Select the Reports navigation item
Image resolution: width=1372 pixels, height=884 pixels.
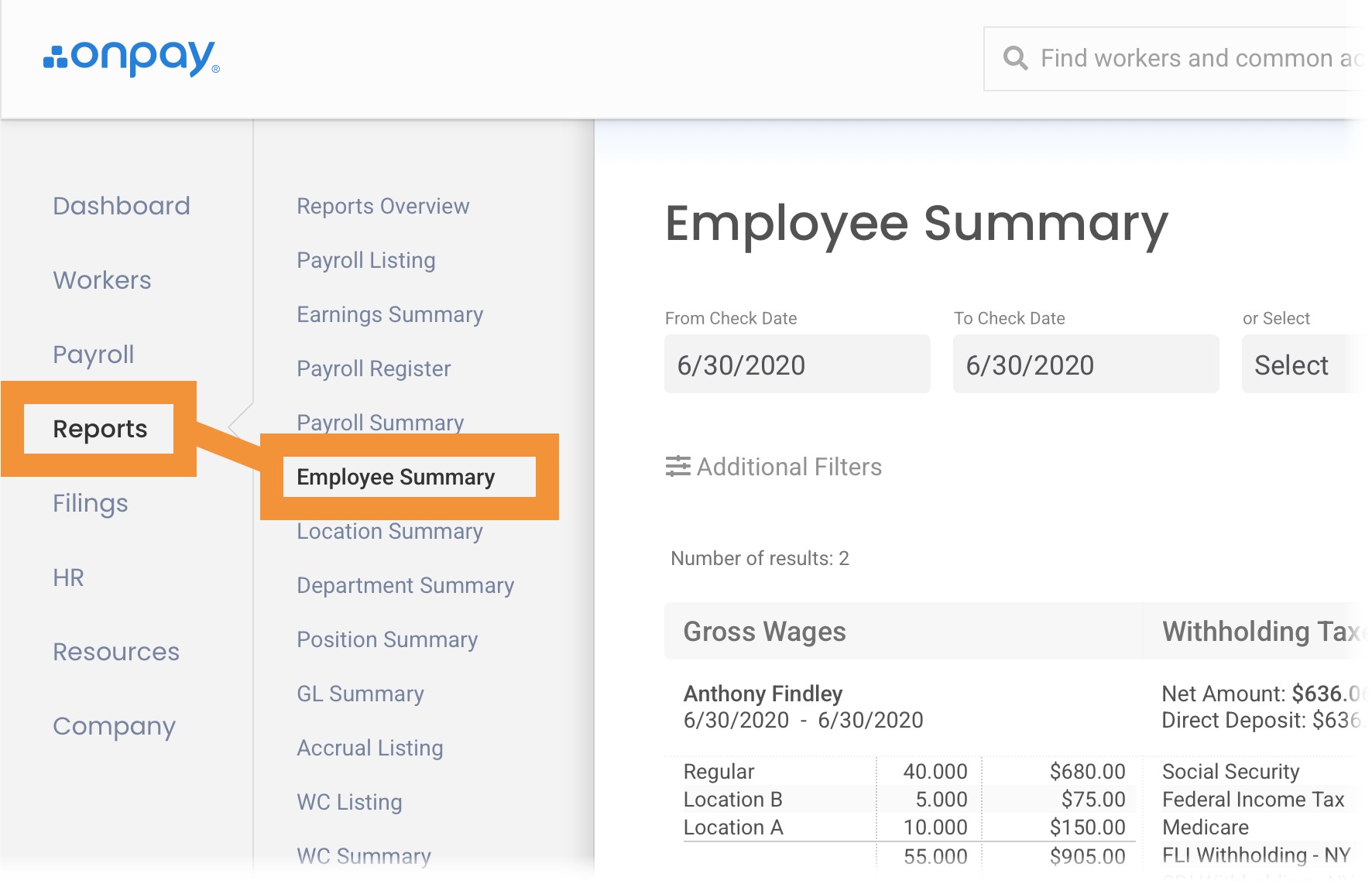pos(100,429)
